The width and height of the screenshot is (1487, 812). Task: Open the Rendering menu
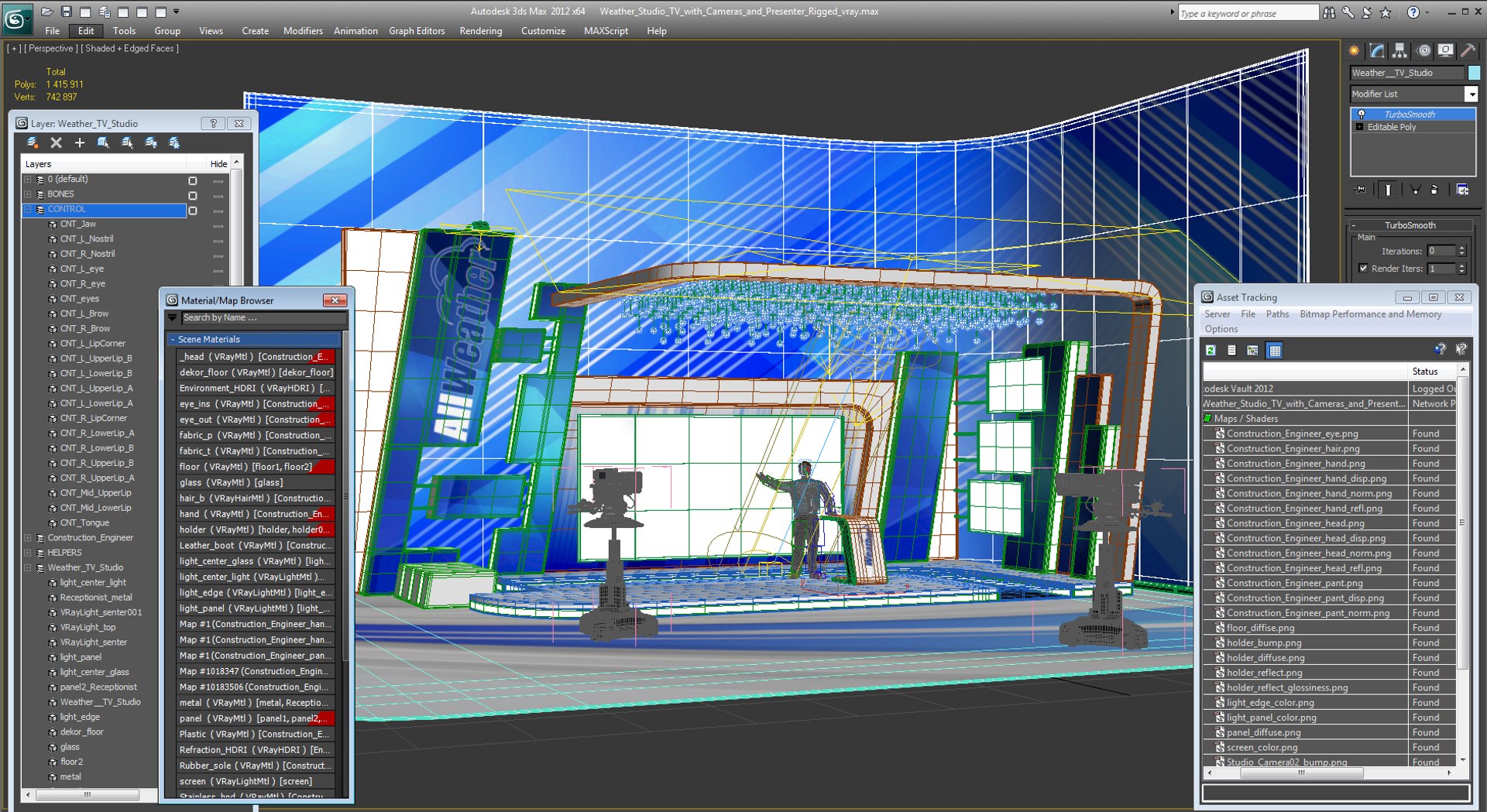pos(481,31)
